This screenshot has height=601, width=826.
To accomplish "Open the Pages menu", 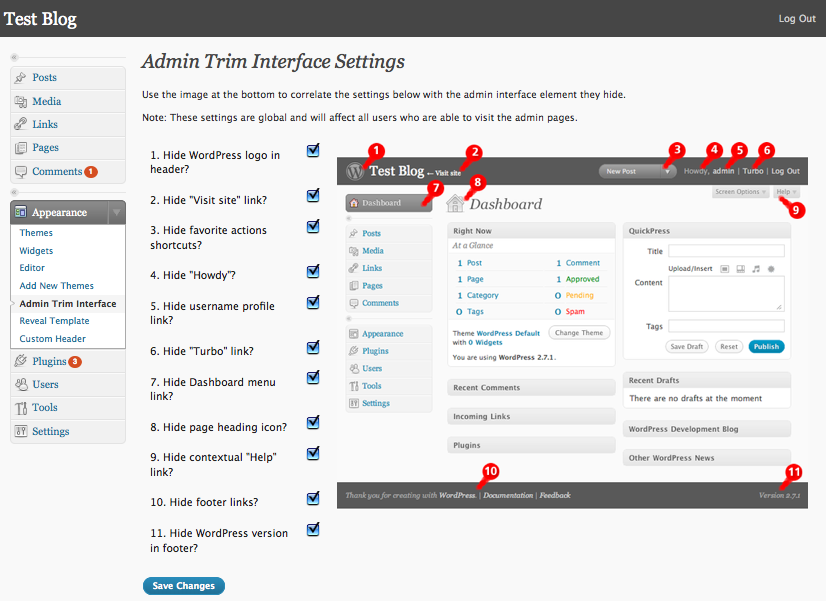I will [x=45, y=147].
